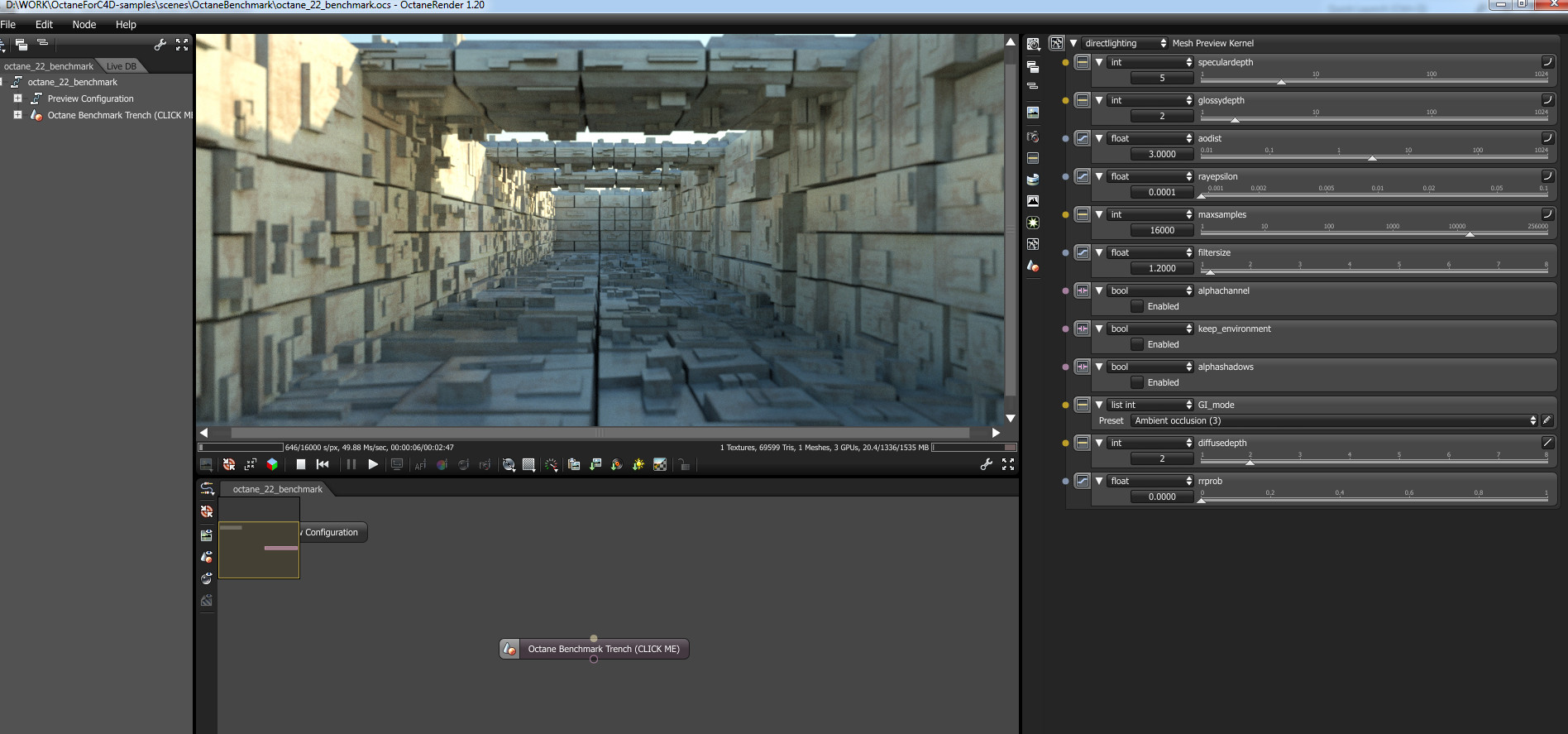The width and height of the screenshot is (1568, 734).
Task: Expand Preview Configuration tree node
Action: [x=17, y=98]
